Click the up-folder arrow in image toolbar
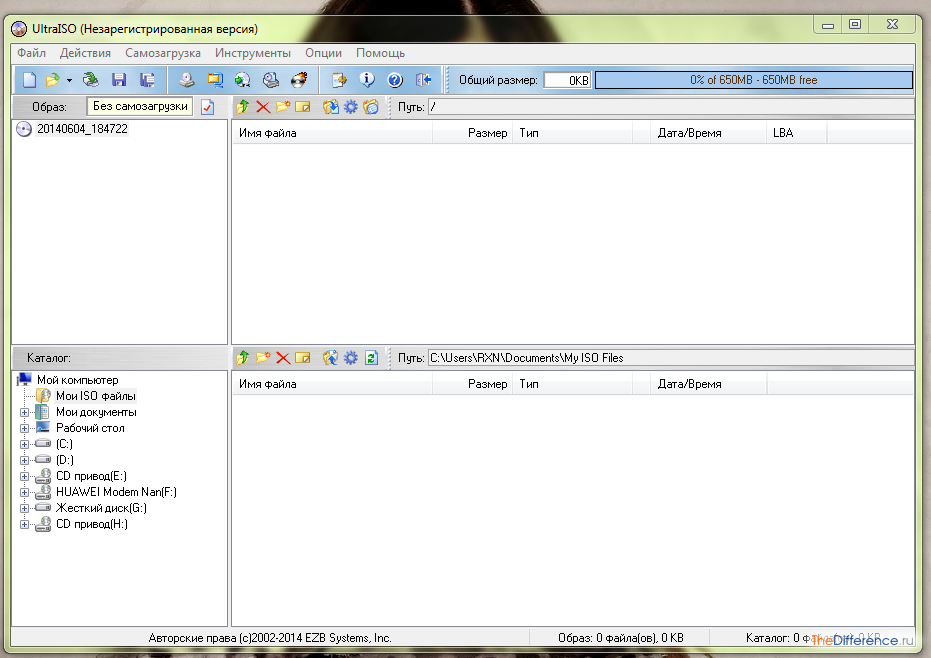This screenshot has height=658, width=931. [242, 107]
